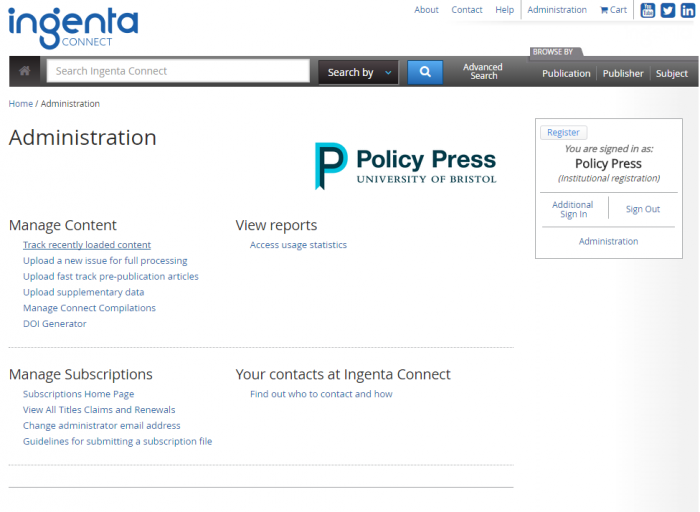Select the 'View reports' heading text
This screenshot has width=700, height=512.
pyautogui.click(x=276, y=225)
